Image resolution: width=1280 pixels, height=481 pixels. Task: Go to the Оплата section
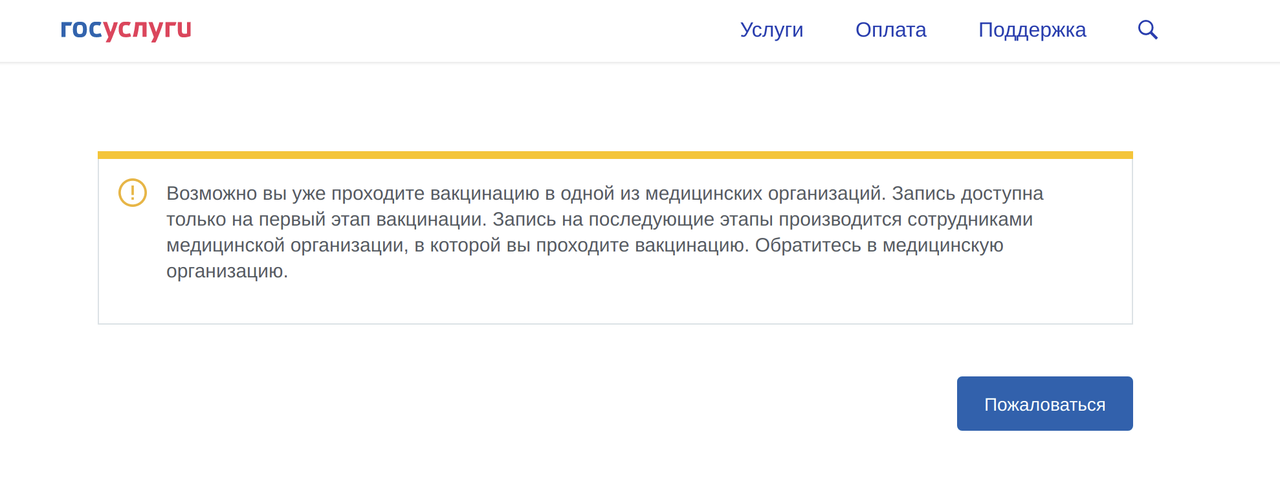[891, 30]
